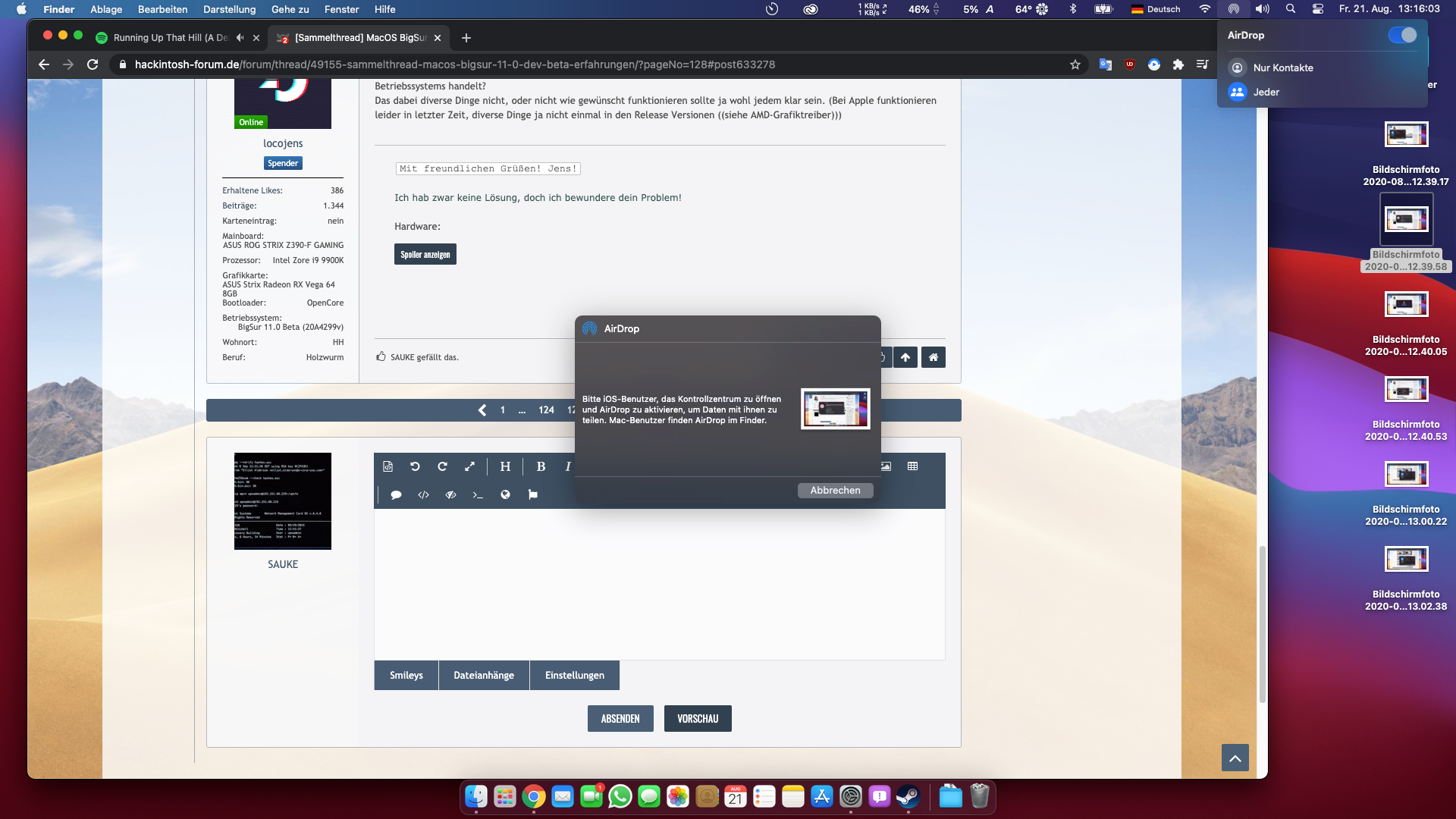This screenshot has width=1456, height=819.
Task: Toggle bold formatting in editor toolbar
Action: click(541, 466)
